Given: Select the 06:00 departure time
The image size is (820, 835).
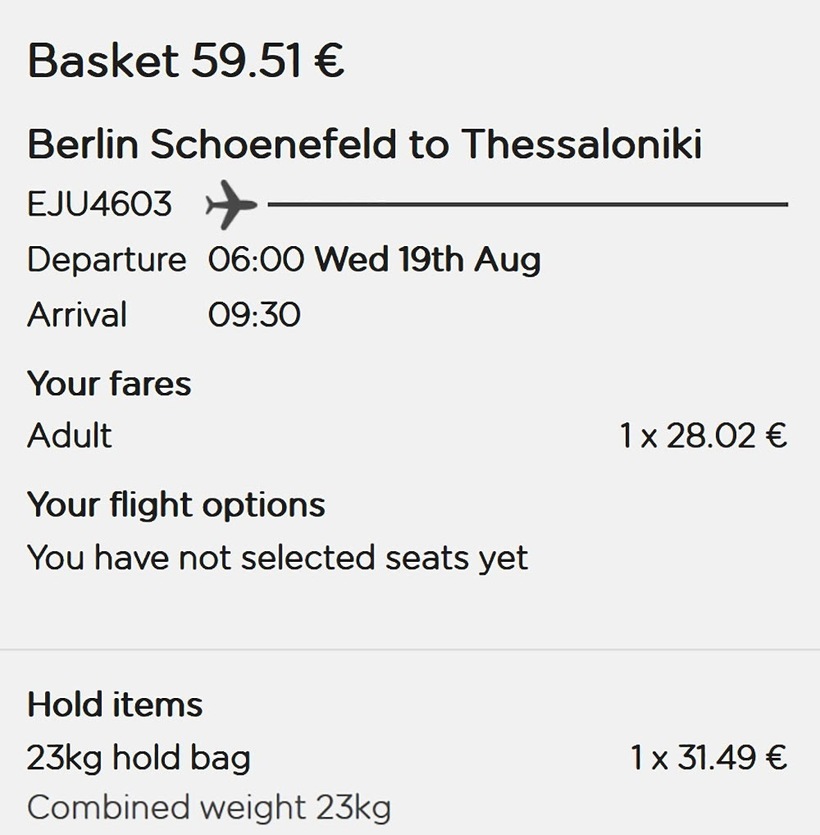Looking at the screenshot, I should pyautogui.click(x=256, y=260).
